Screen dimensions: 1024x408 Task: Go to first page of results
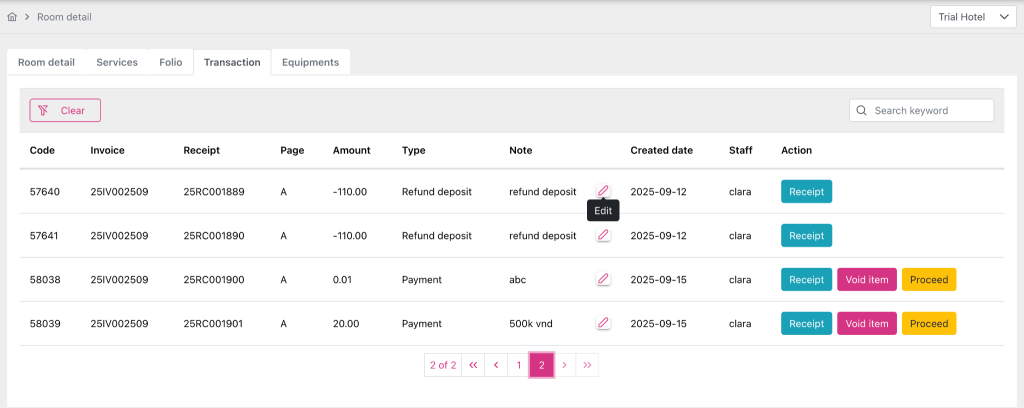pyautogui.click(x=473, y=365)
